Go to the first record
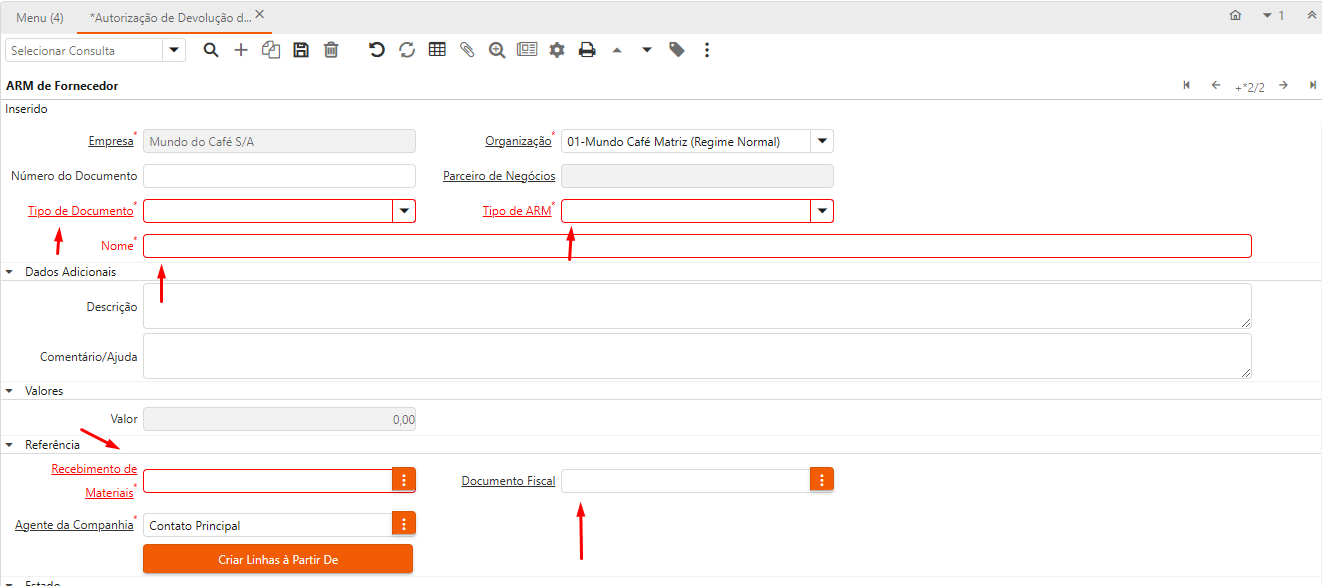 tap(1186, 86)
